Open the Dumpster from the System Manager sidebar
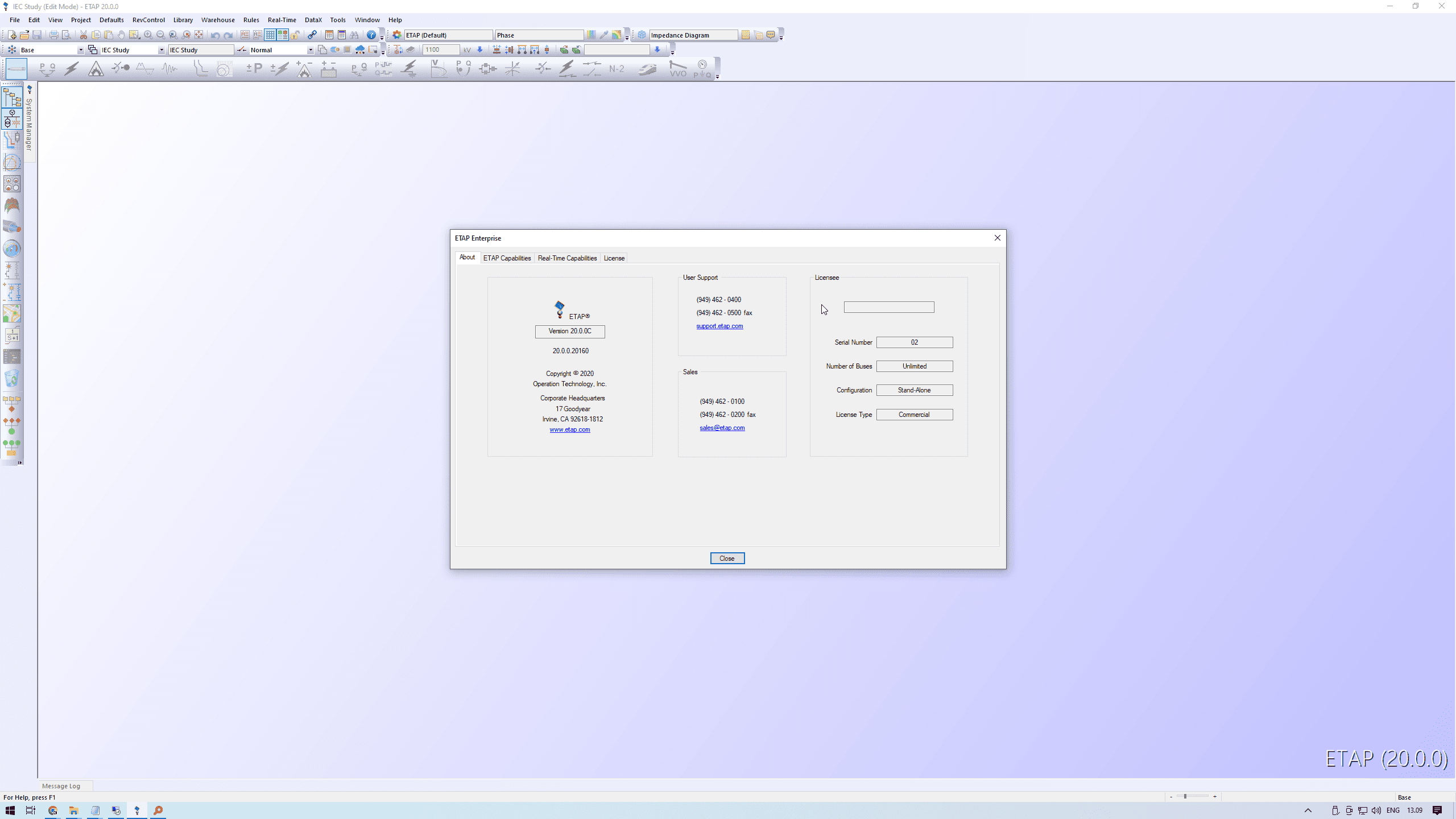Image resolution: width=1456 pixels, height=819 pixels. coord(11,377)
